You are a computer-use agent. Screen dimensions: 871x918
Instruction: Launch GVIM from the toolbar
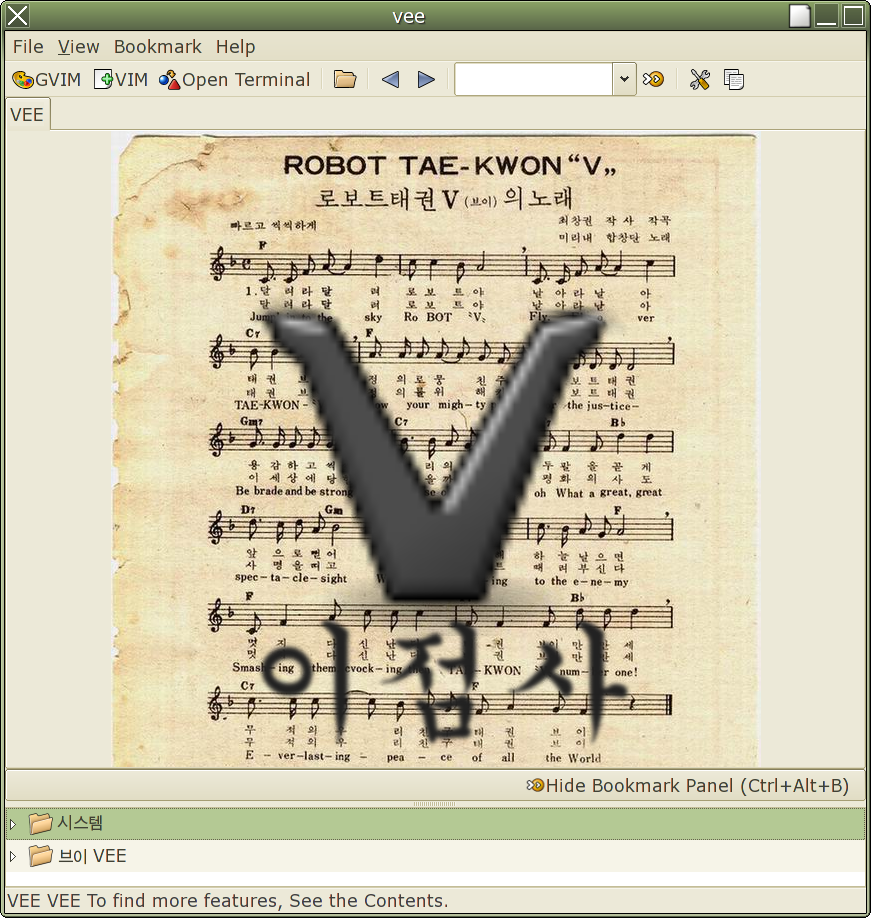click(46, 80)
